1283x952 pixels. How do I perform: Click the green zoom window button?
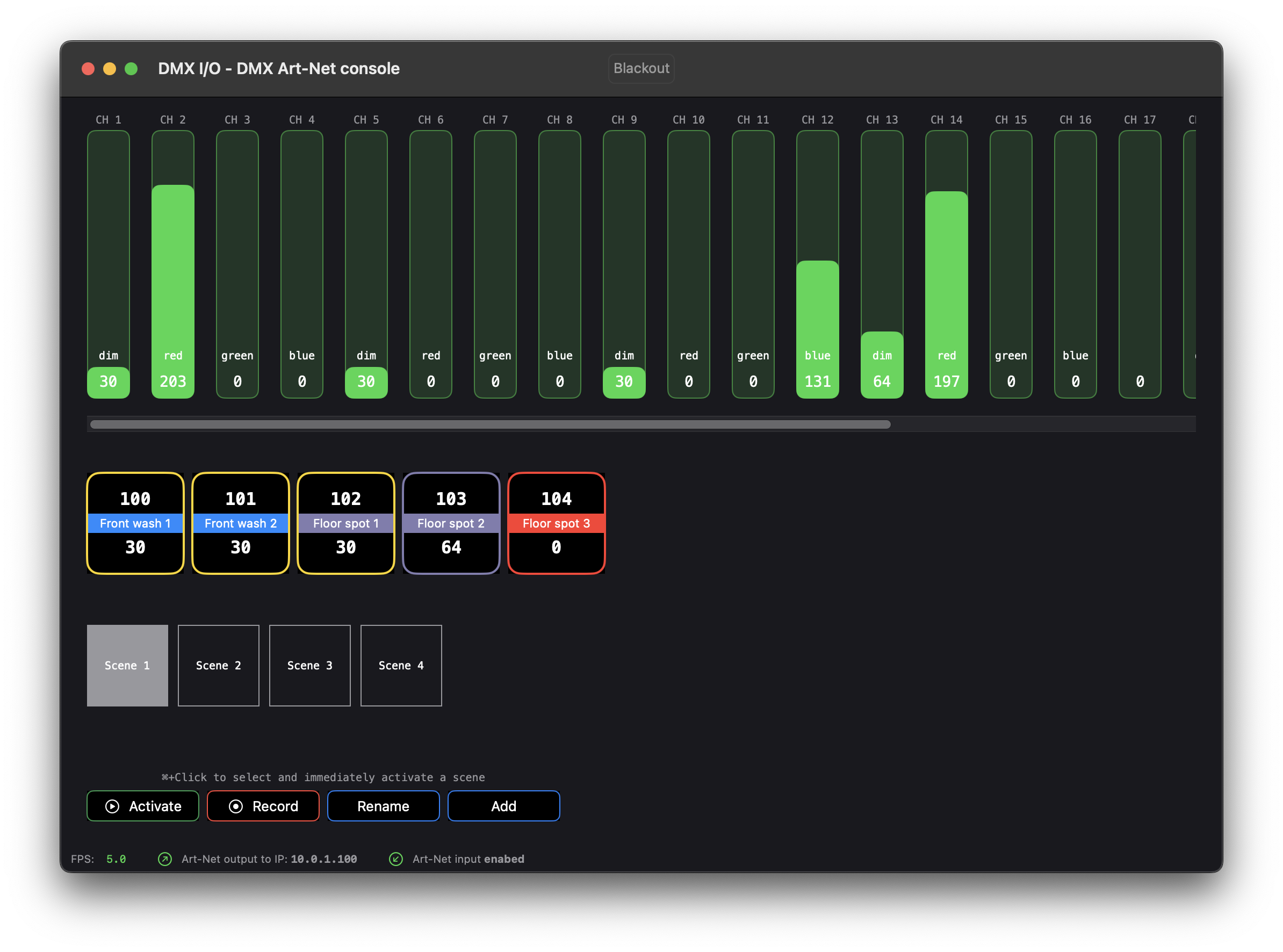132,69
